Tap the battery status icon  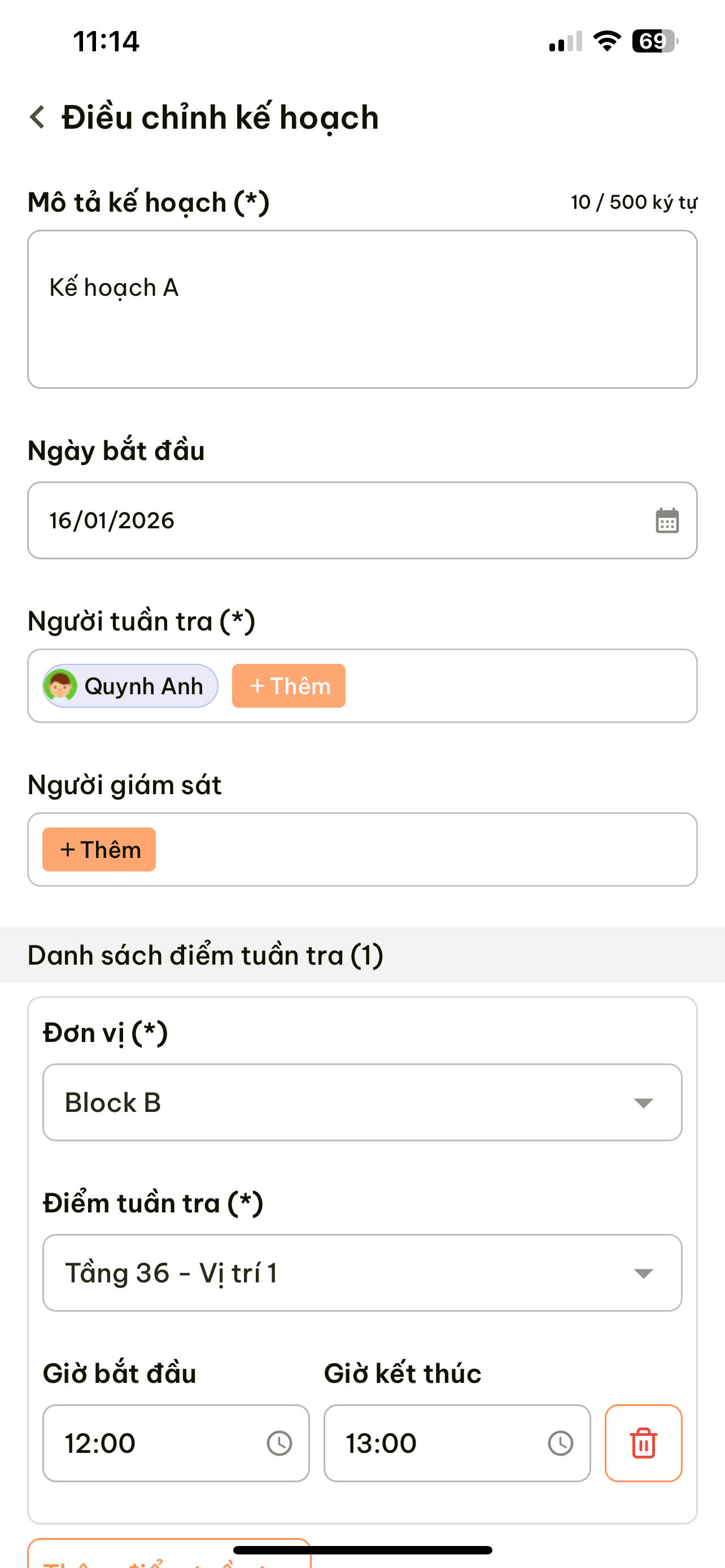point(654,41)
